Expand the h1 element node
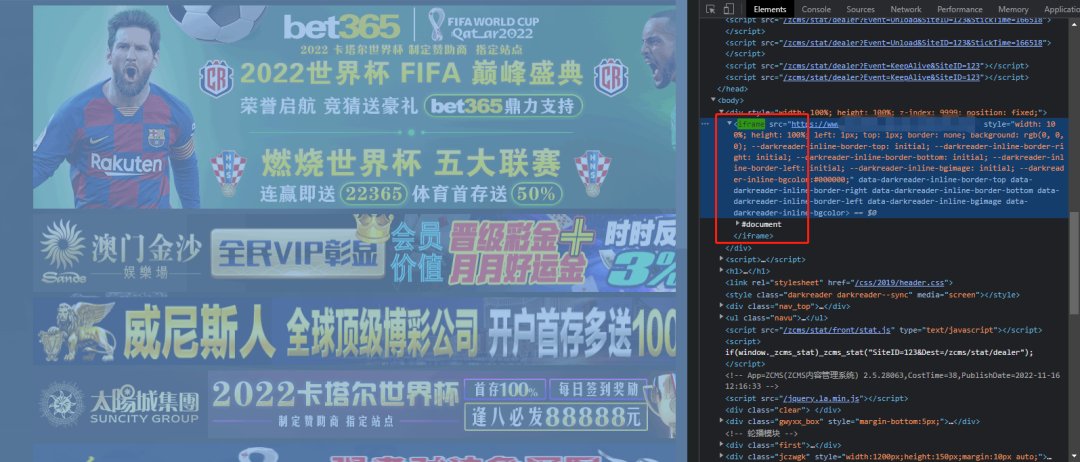Viewport: 1080px width, 462px height. pyautogui.click(x=722, y=271)
